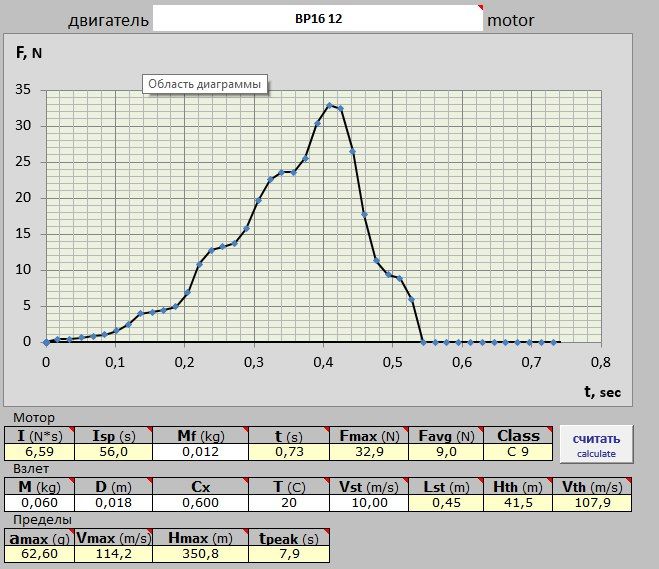Select the Cx value 0,600

click(200, 503)
